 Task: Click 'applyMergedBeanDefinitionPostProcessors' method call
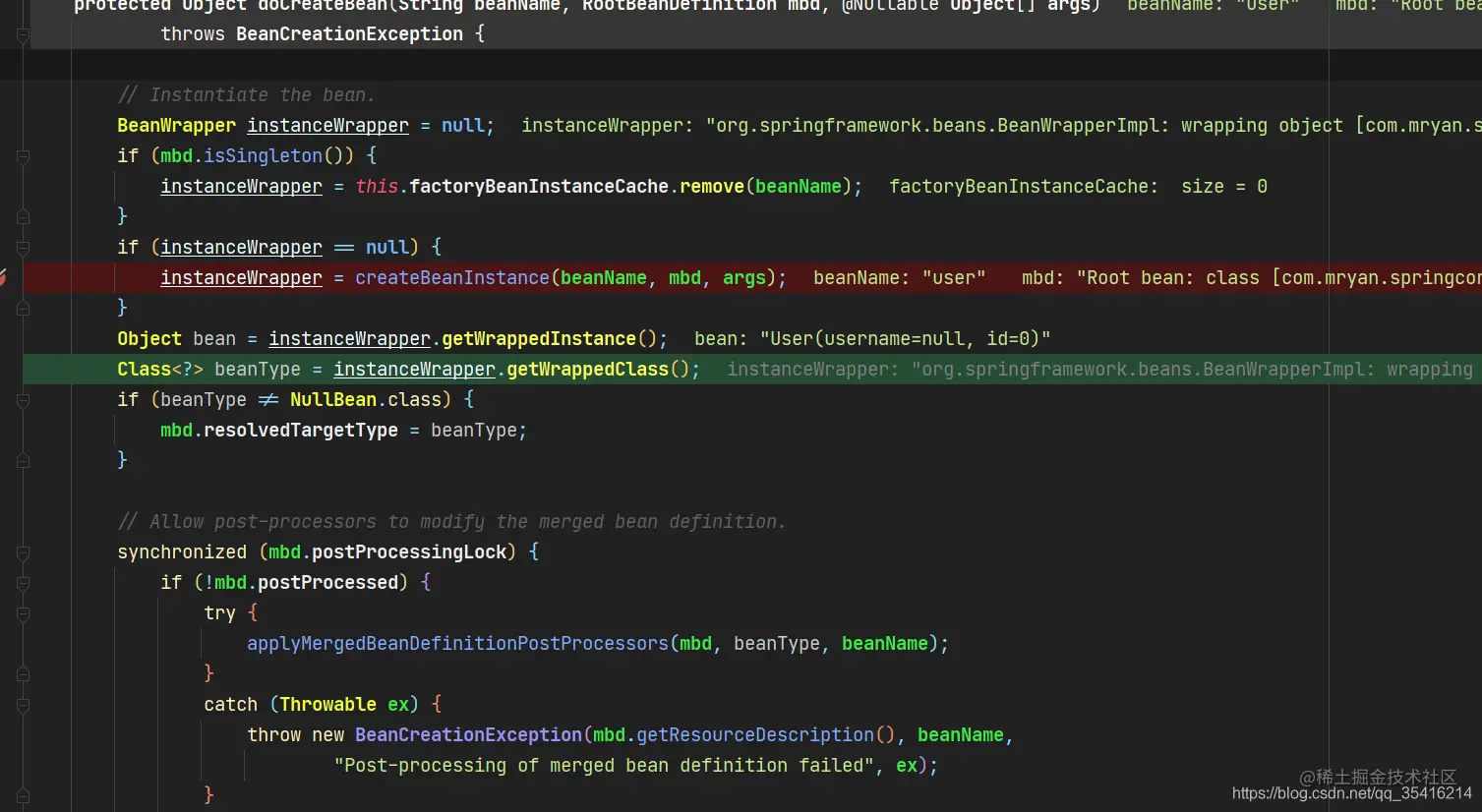pos(457,644)
